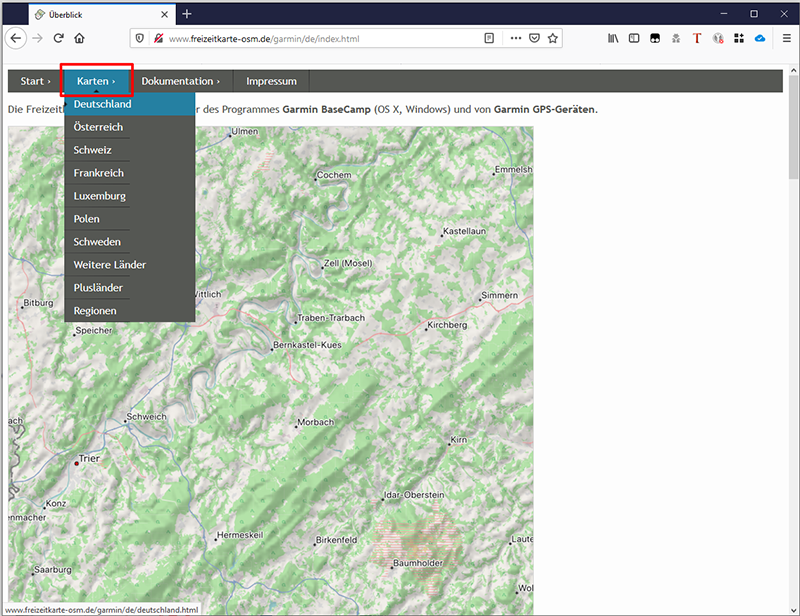The width and height of the screenshot is (800, 616).
Task: Save page to Pocket icon
Action: 534,38
